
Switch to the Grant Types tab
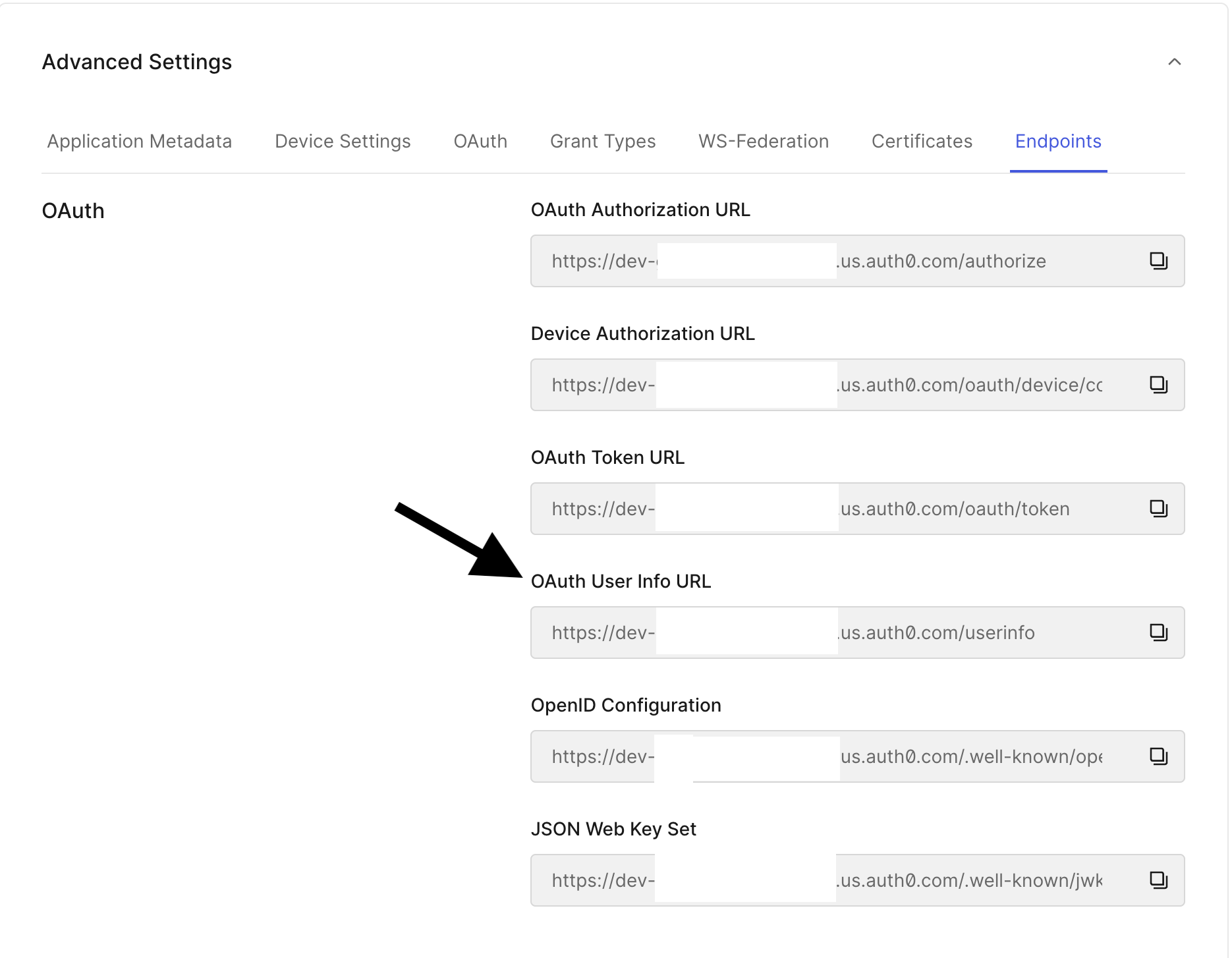(603, 141)
